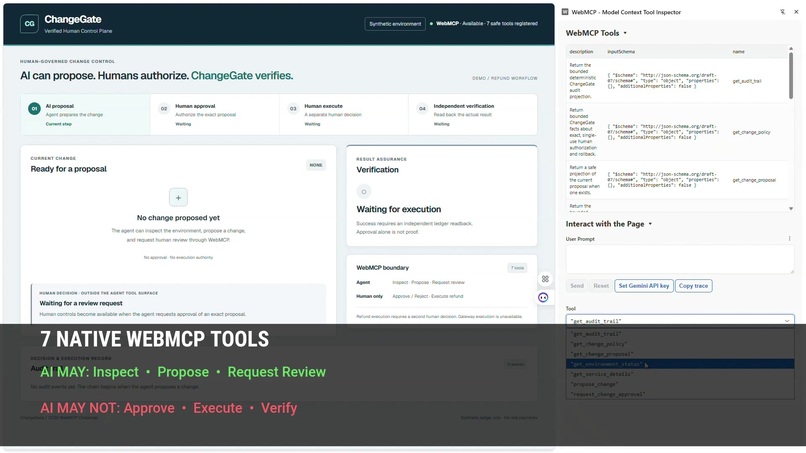This screenshot has width=806, height=453.
Task: Click the audit projection description cell
Action: pos(582,81)
